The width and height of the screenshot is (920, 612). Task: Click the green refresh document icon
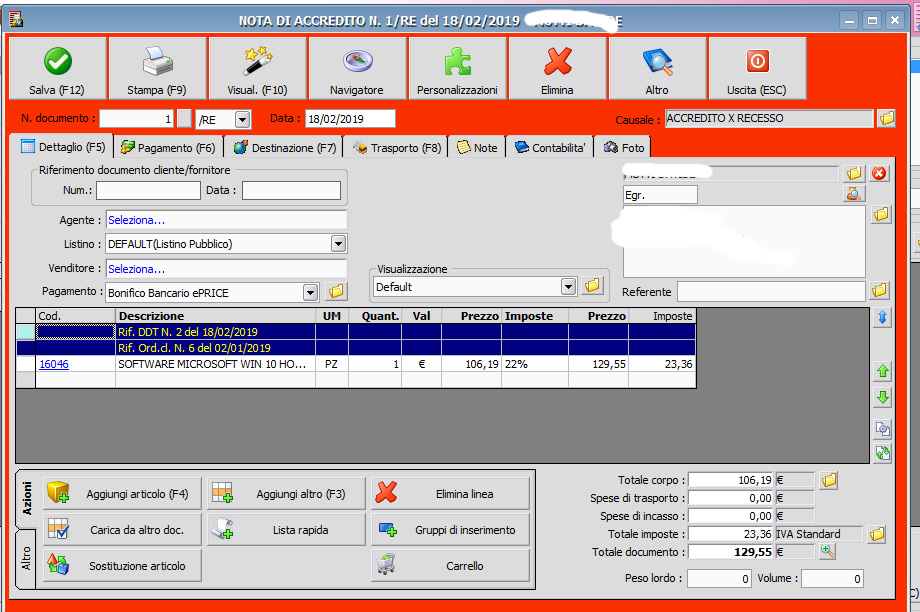point(882,453)
